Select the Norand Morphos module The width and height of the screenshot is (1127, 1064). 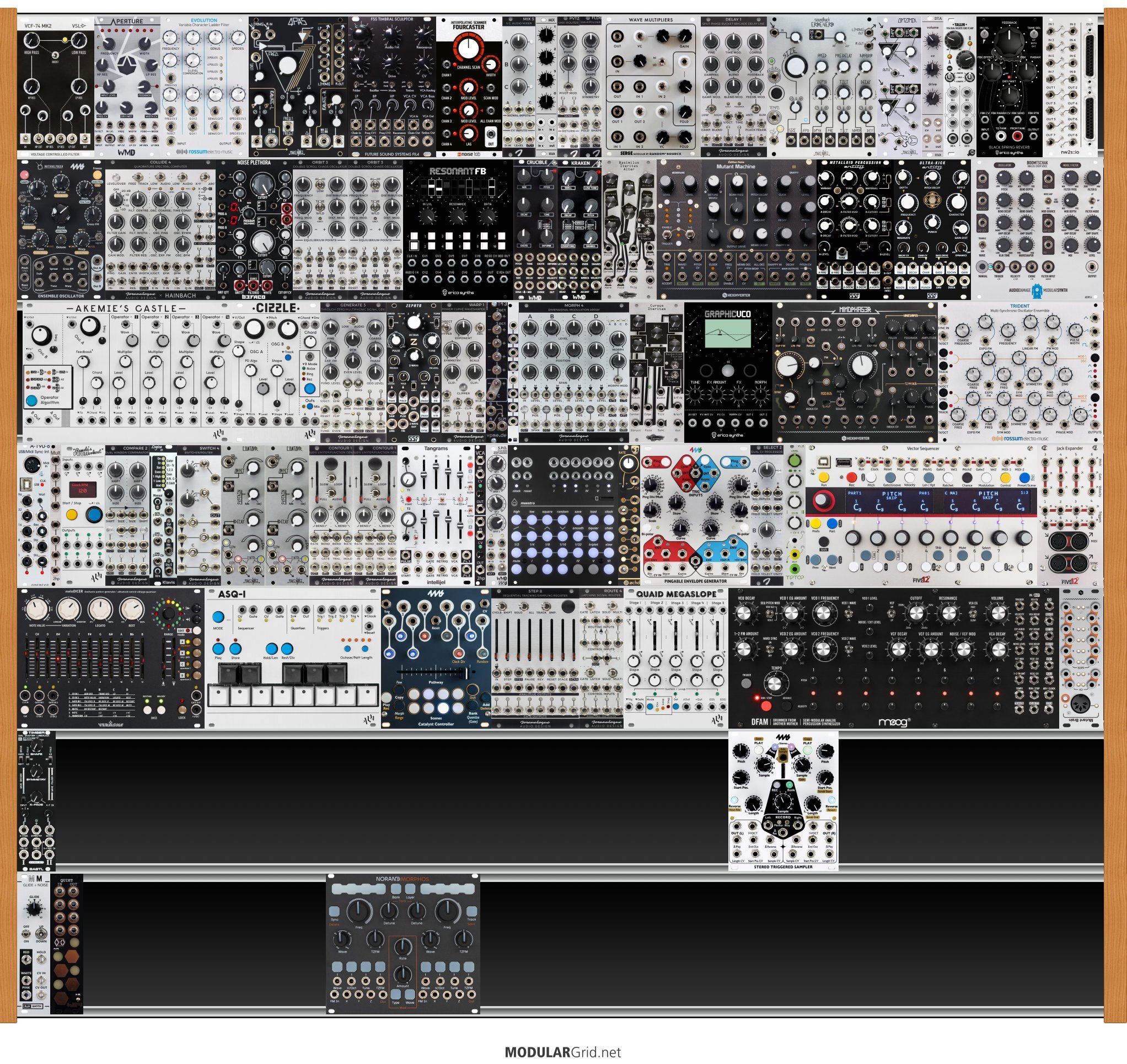click(403, 944)
